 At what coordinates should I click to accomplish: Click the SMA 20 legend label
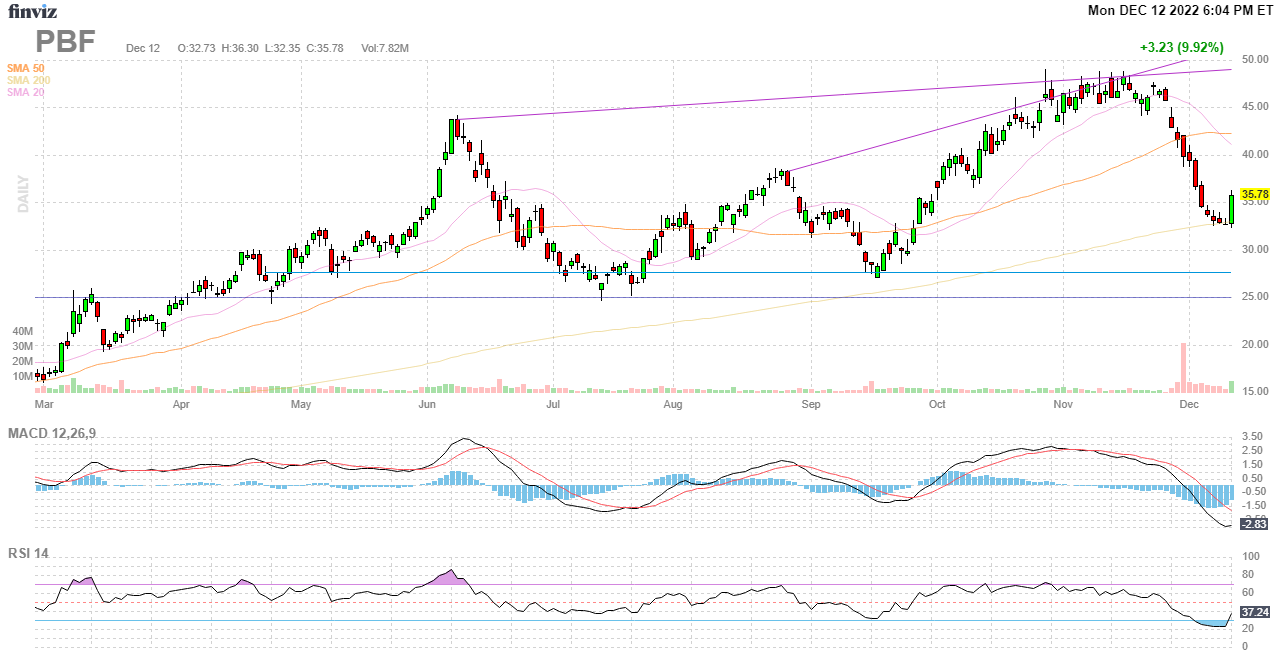coord(25,92)
